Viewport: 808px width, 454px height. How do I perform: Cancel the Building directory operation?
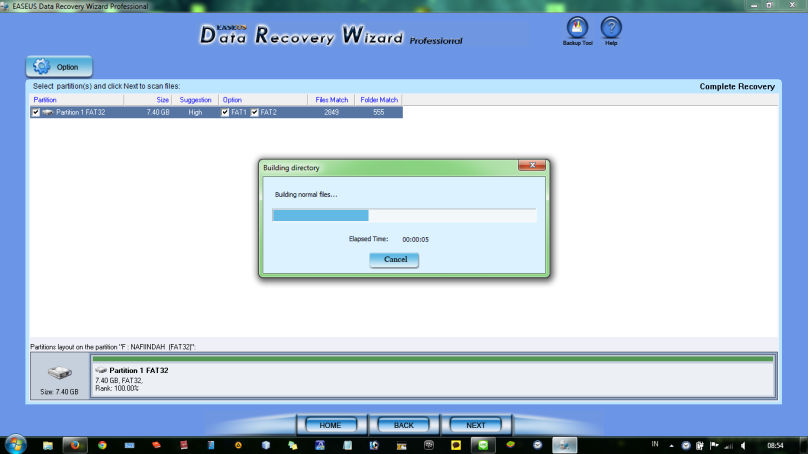(394, 260)
